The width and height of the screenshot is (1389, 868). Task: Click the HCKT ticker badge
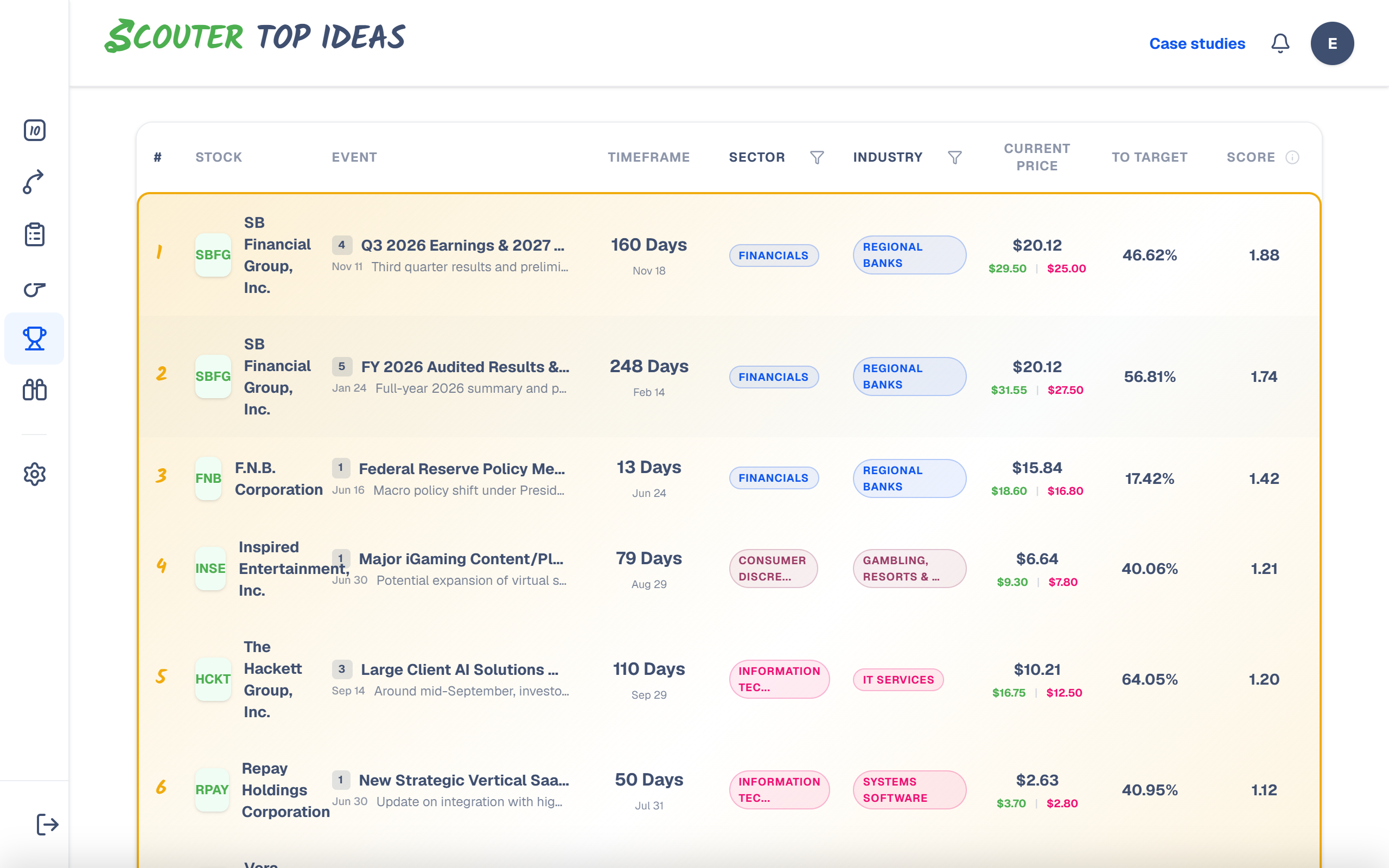click(213, 679)
